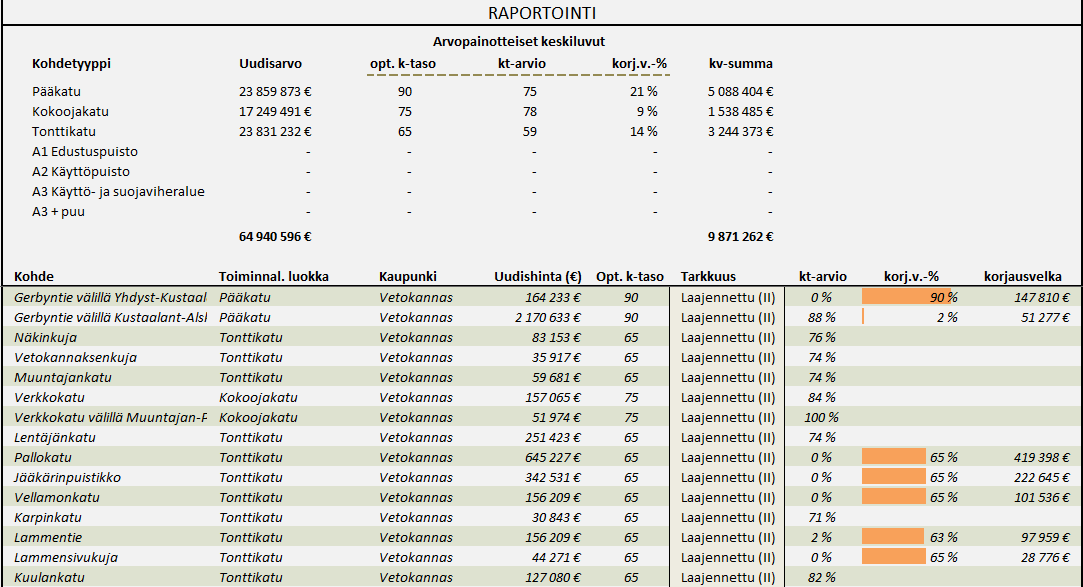The image size is (1083, 587).
Task: Select the Karpinkatu cell
Action: point(48,518)
